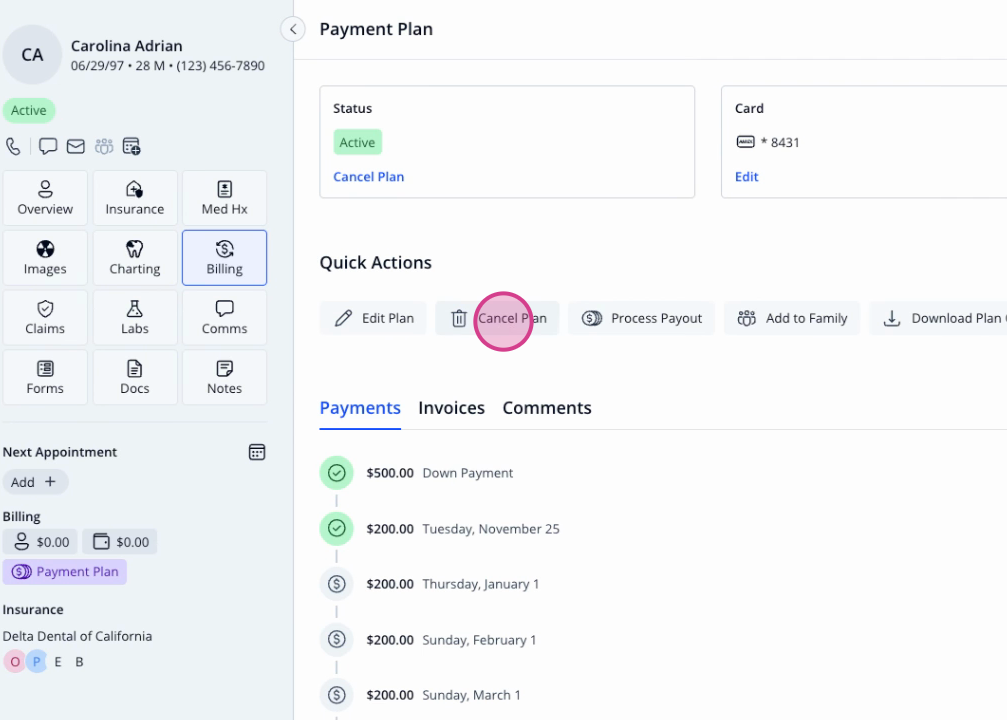Open the Notes tile

pyautogui.click(x=224, y=377)
